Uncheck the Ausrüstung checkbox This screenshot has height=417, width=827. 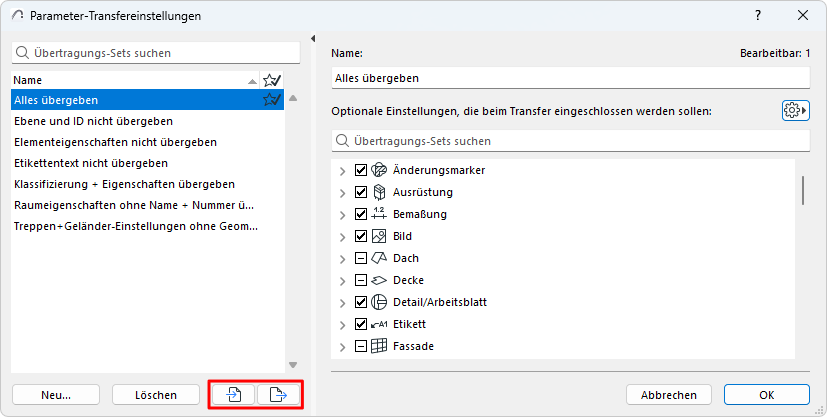pyautogui.click(x=361, y=192)
